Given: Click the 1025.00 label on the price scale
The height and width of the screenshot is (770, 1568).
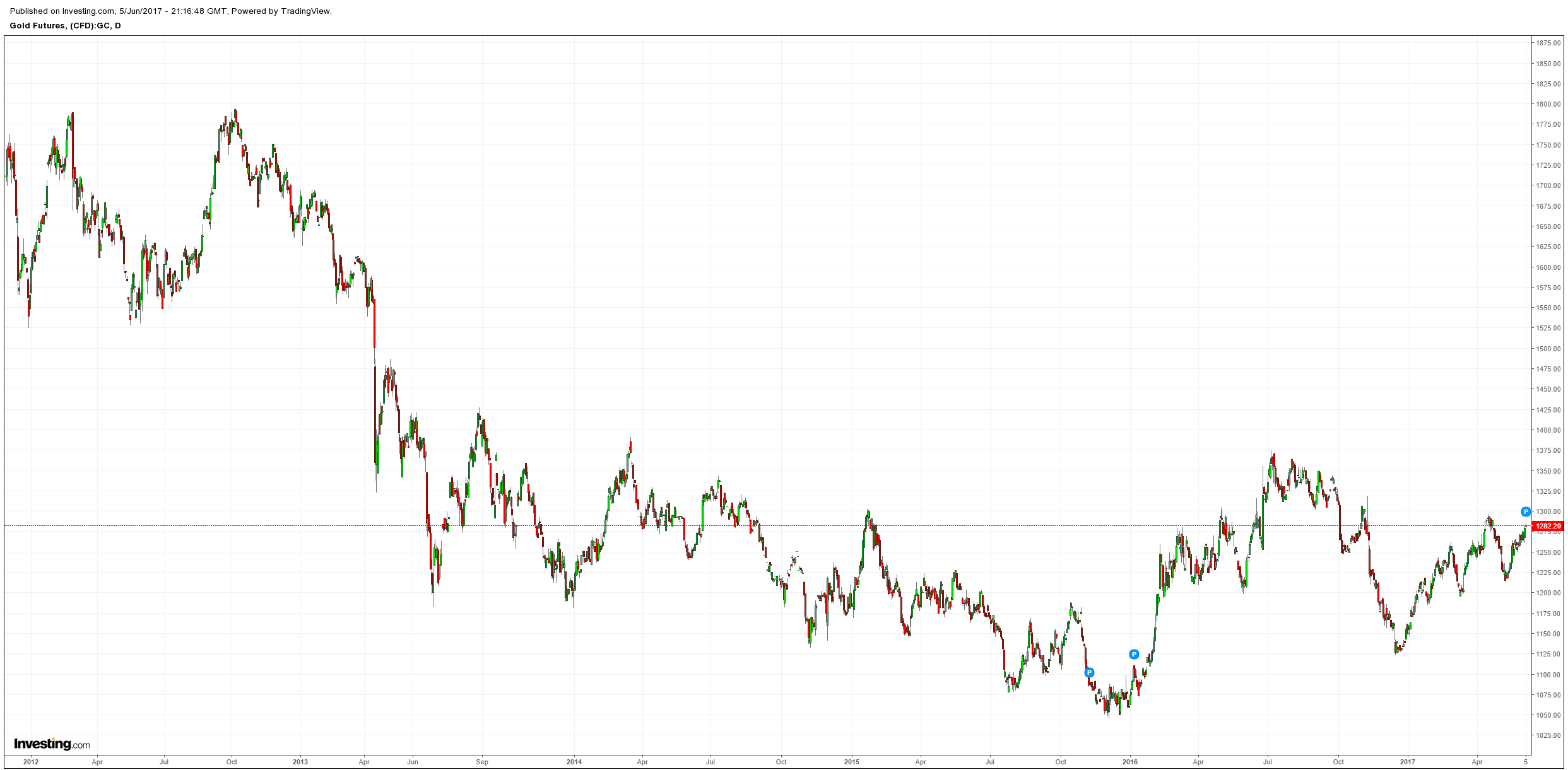Looking at the screenshot, I should [x=1548, y=735].
